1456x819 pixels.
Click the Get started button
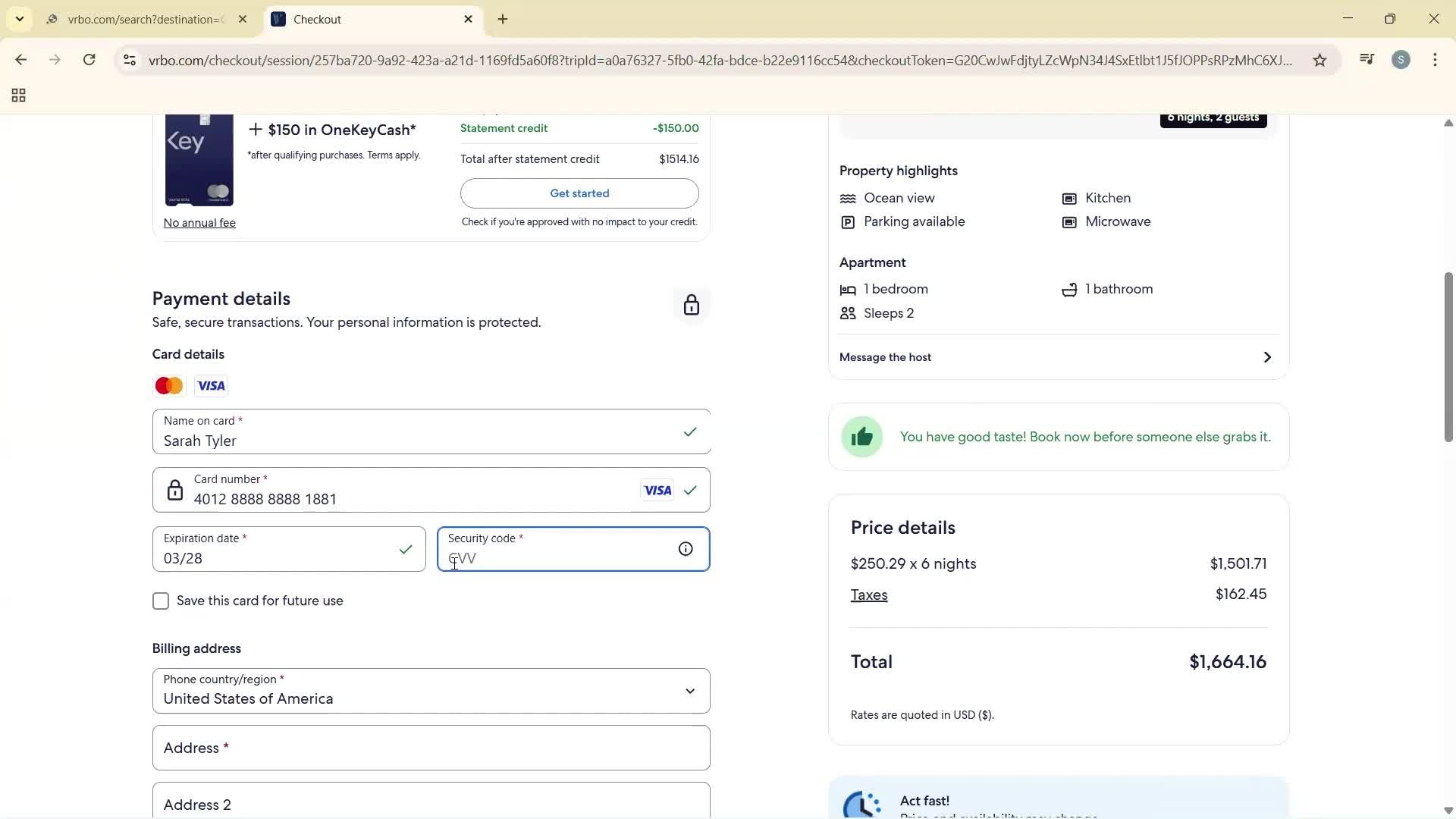[579, 193]
